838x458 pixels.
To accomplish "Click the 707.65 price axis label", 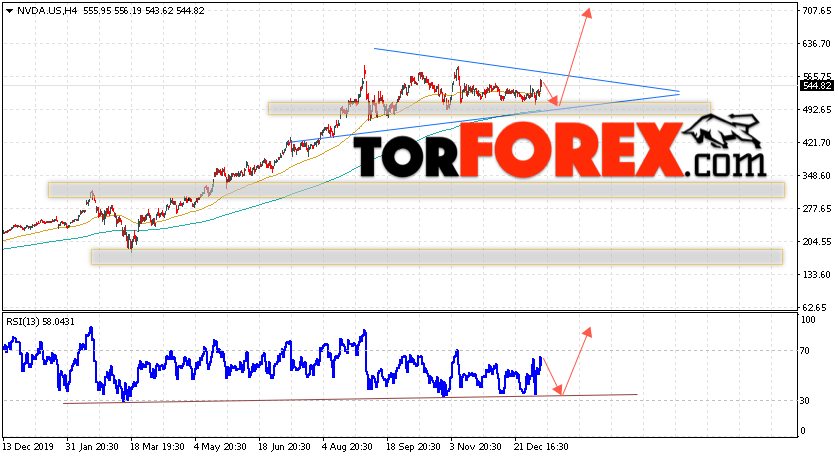I will 817,10.
